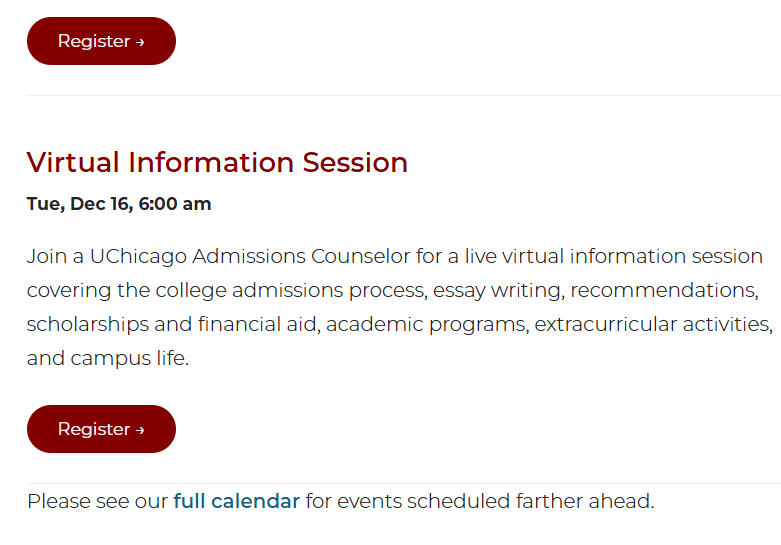Click the phrase extracurricular activities
Screen dimensions: 781x545
coord(651,324)
